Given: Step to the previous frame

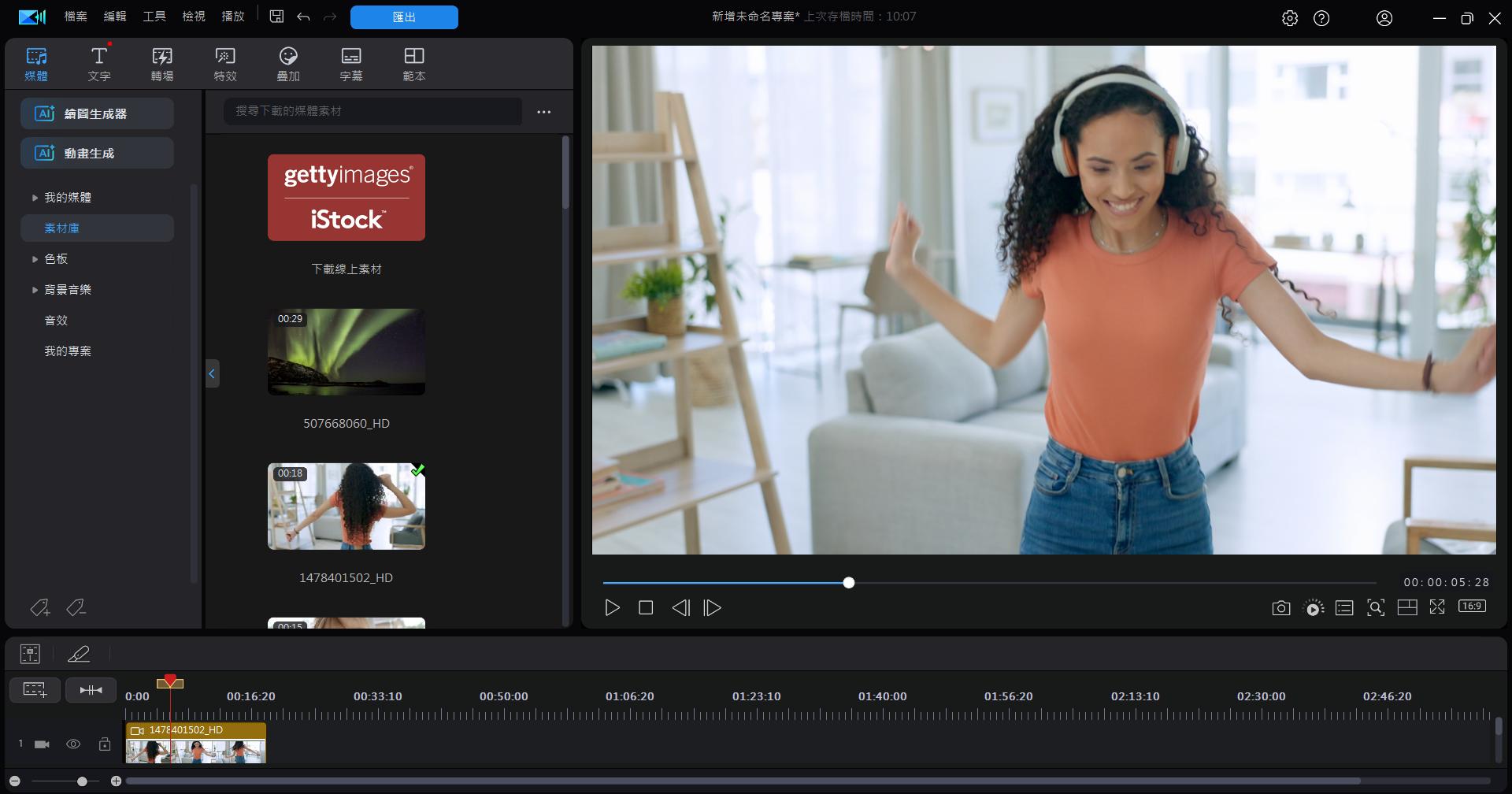Looking at the screenshot, I should pyautogui.click(x=680, y=608).
